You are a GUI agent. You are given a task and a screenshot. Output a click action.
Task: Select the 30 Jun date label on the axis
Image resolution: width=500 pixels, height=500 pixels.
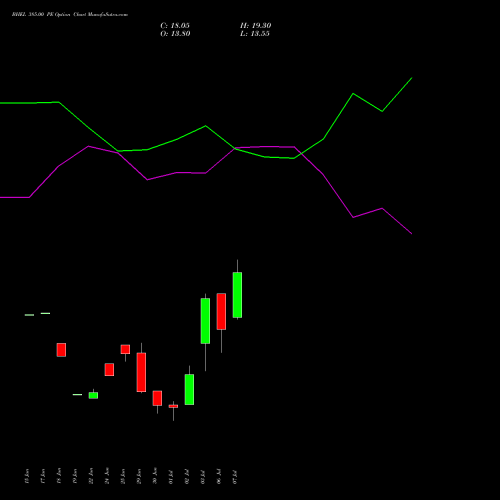point(155,476)
